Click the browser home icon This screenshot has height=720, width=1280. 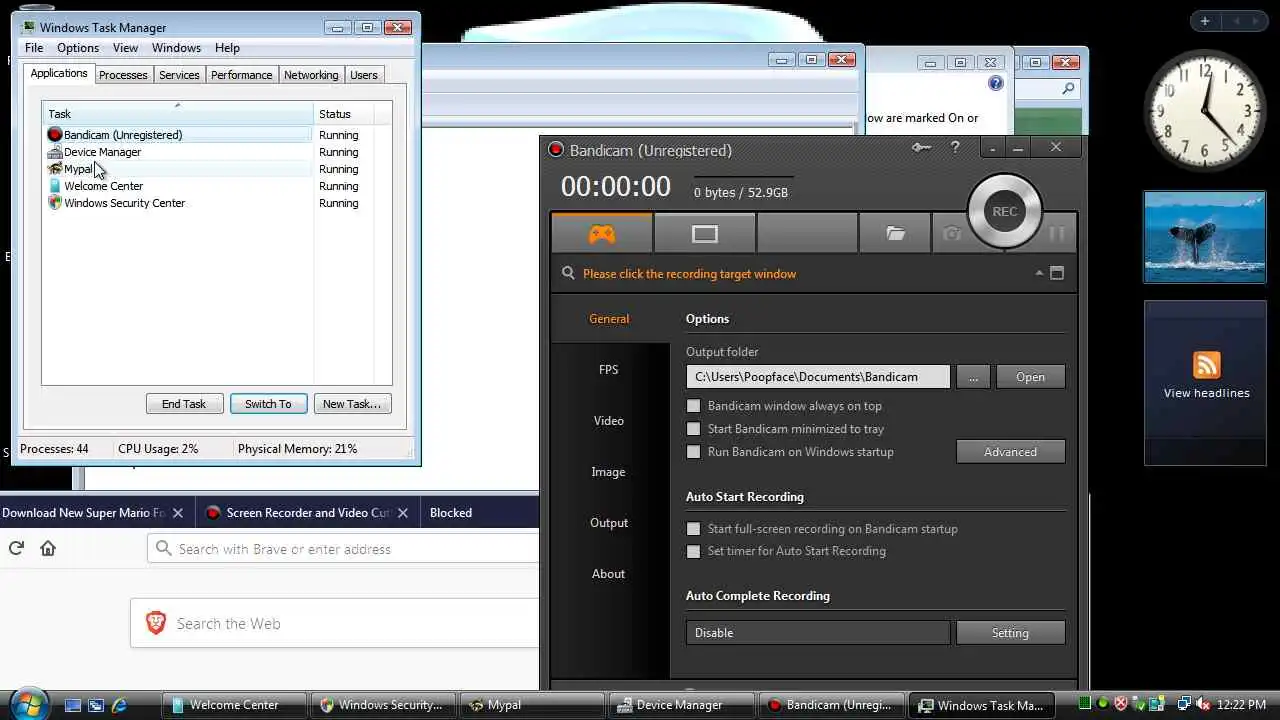pos(48,548)
